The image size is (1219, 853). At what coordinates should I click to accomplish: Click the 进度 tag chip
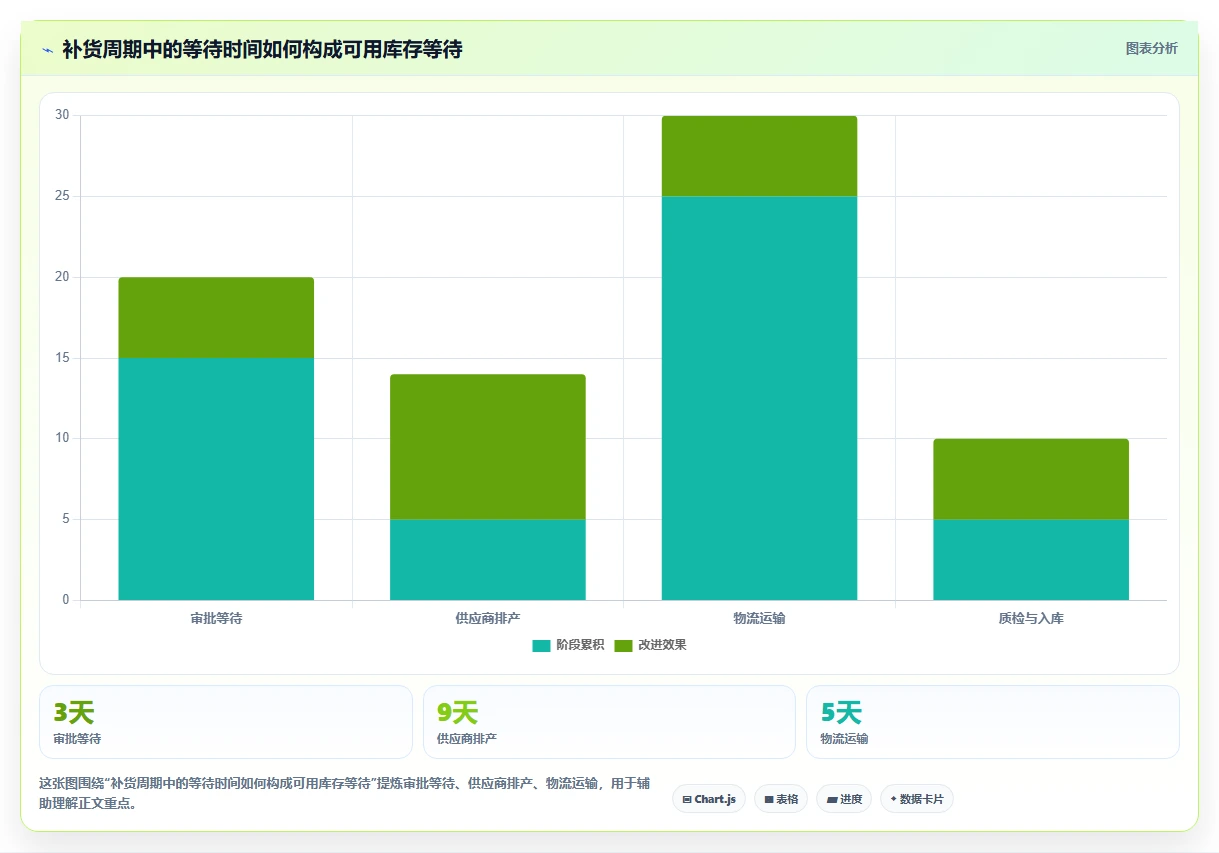[844, 799]
